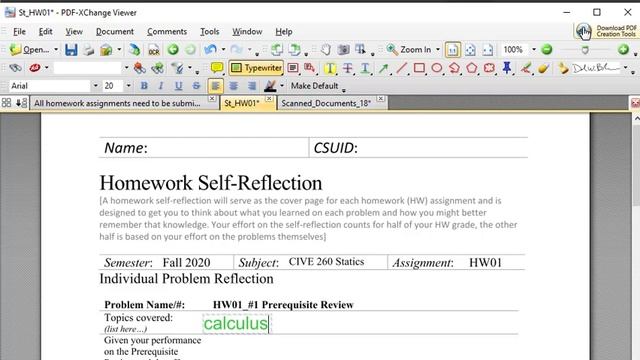Click the Print icon in toolbar
Image resolution: width=640 pixels, height=360 pixels.
click(89, 50)
